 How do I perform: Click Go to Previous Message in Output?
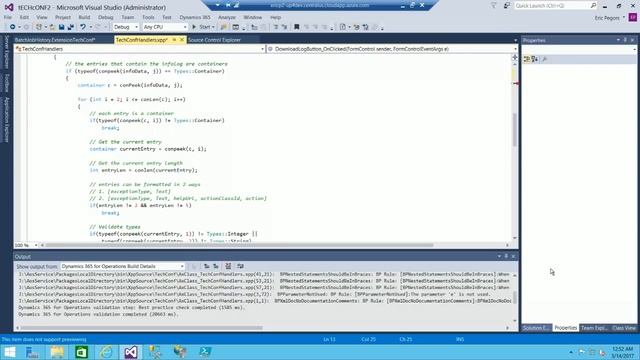(x=207, y=266)
